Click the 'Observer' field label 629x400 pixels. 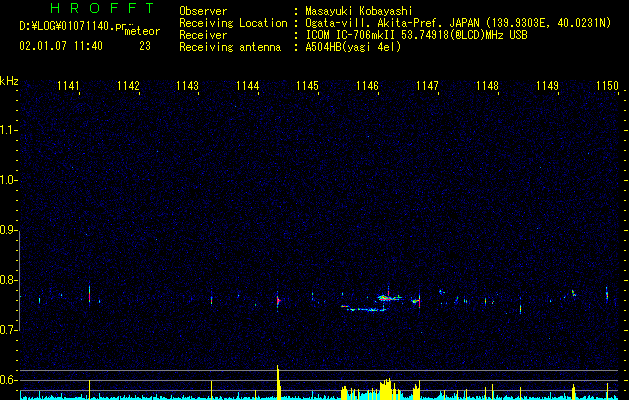coord(203,11)
